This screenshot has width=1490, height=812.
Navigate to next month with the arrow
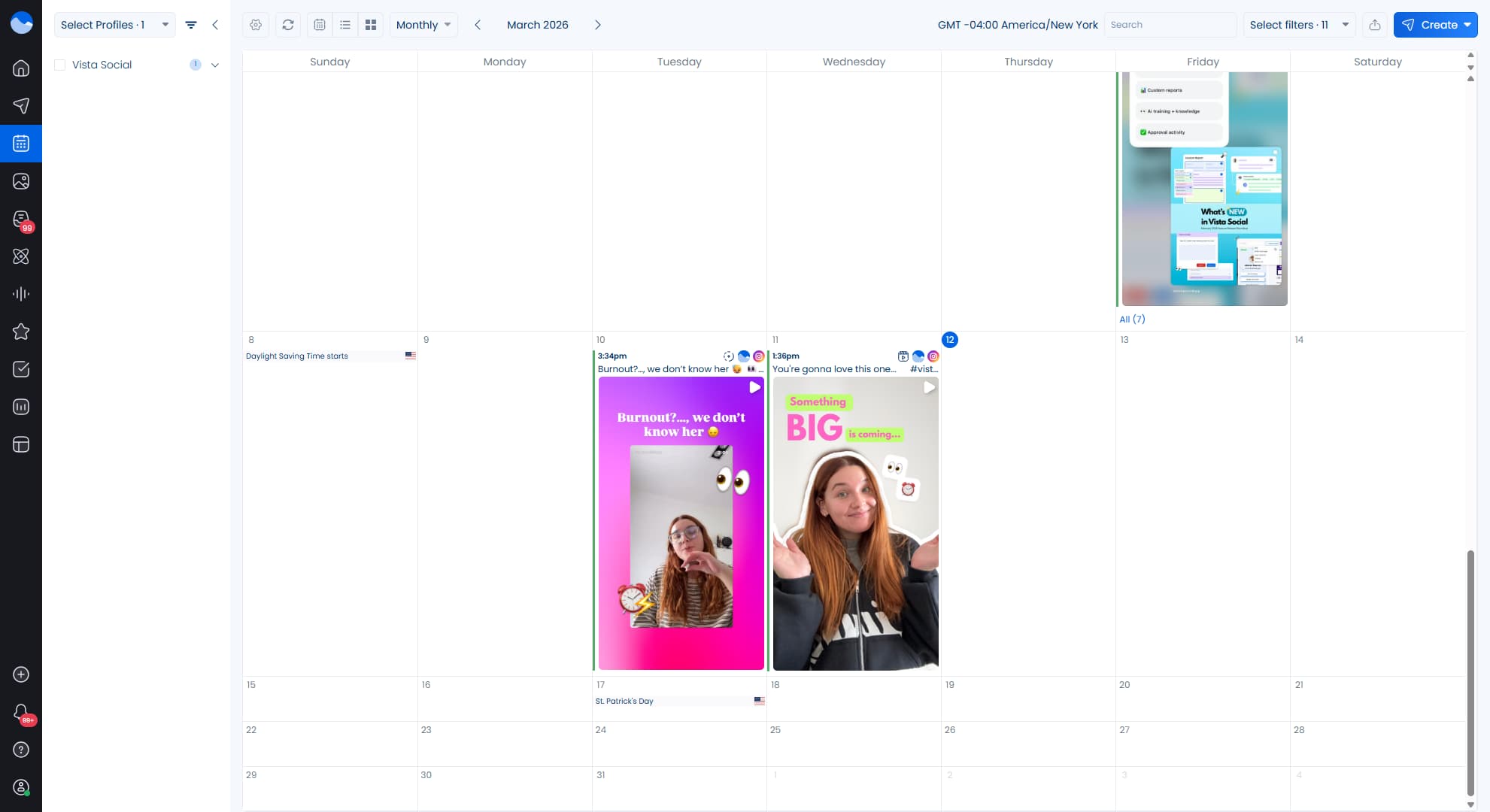point(598,25)
